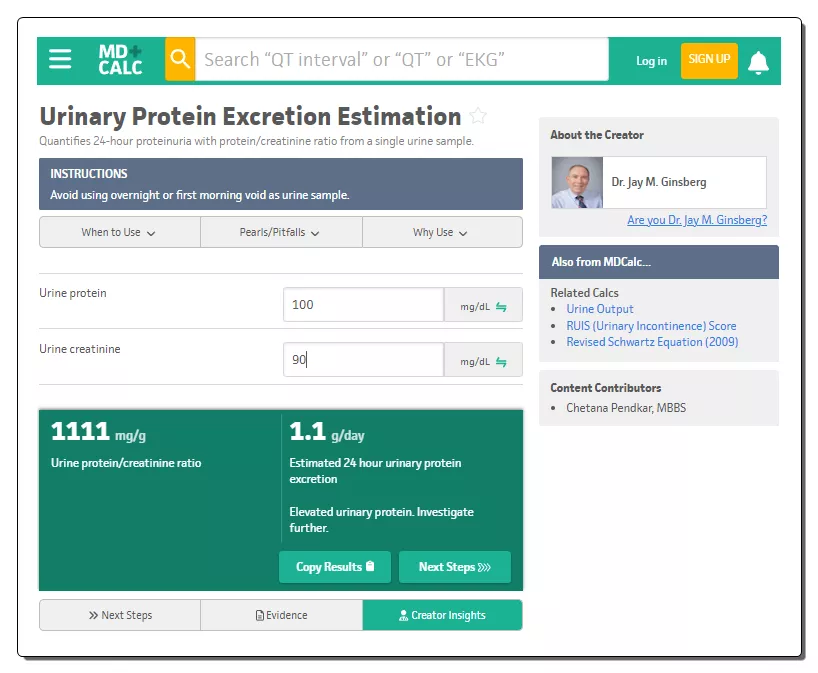
Task: Select the 1.1 g/day result
Action: tap(327, 432)
